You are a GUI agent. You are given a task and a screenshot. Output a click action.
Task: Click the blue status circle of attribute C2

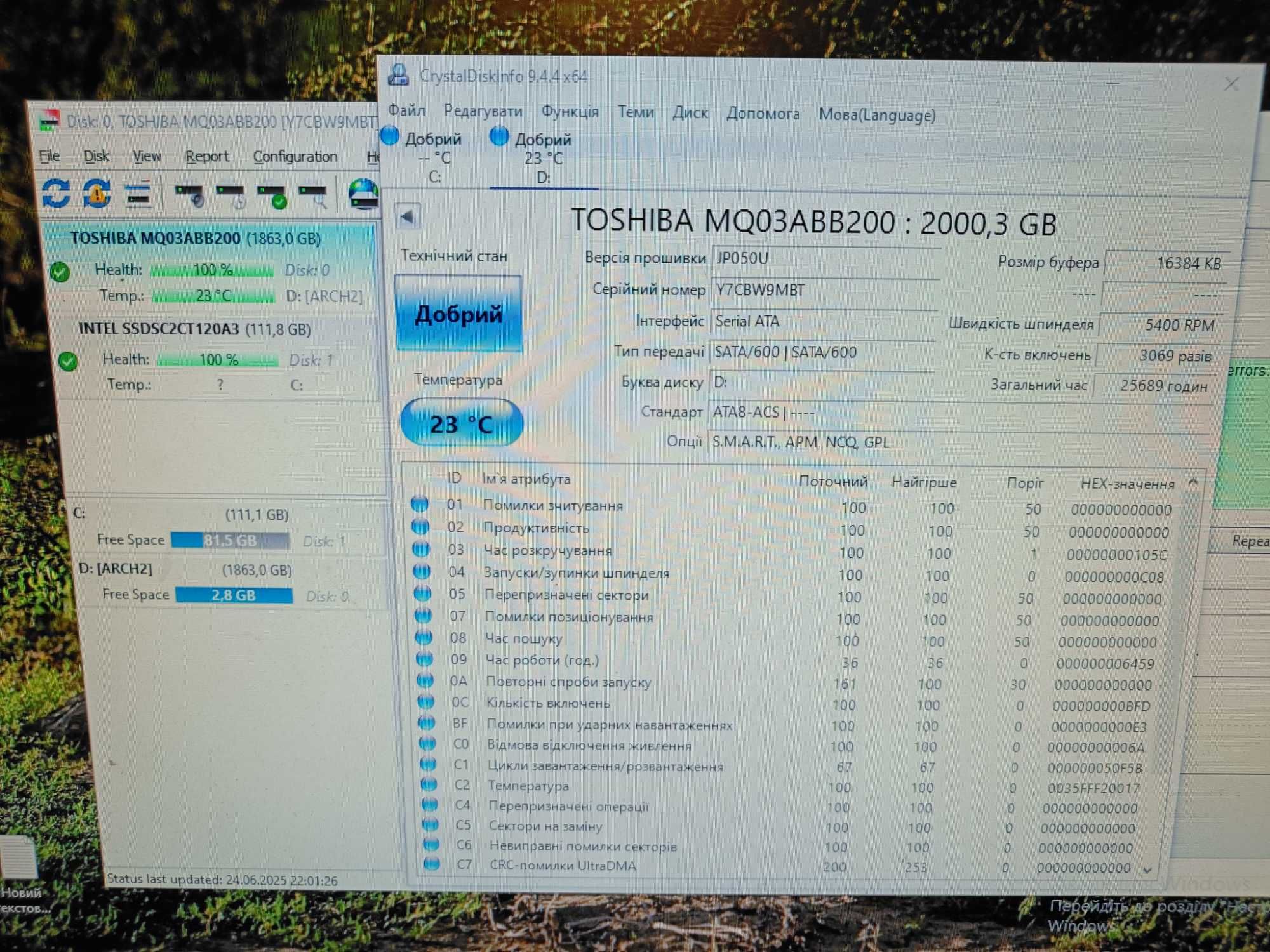pos(429,784)
